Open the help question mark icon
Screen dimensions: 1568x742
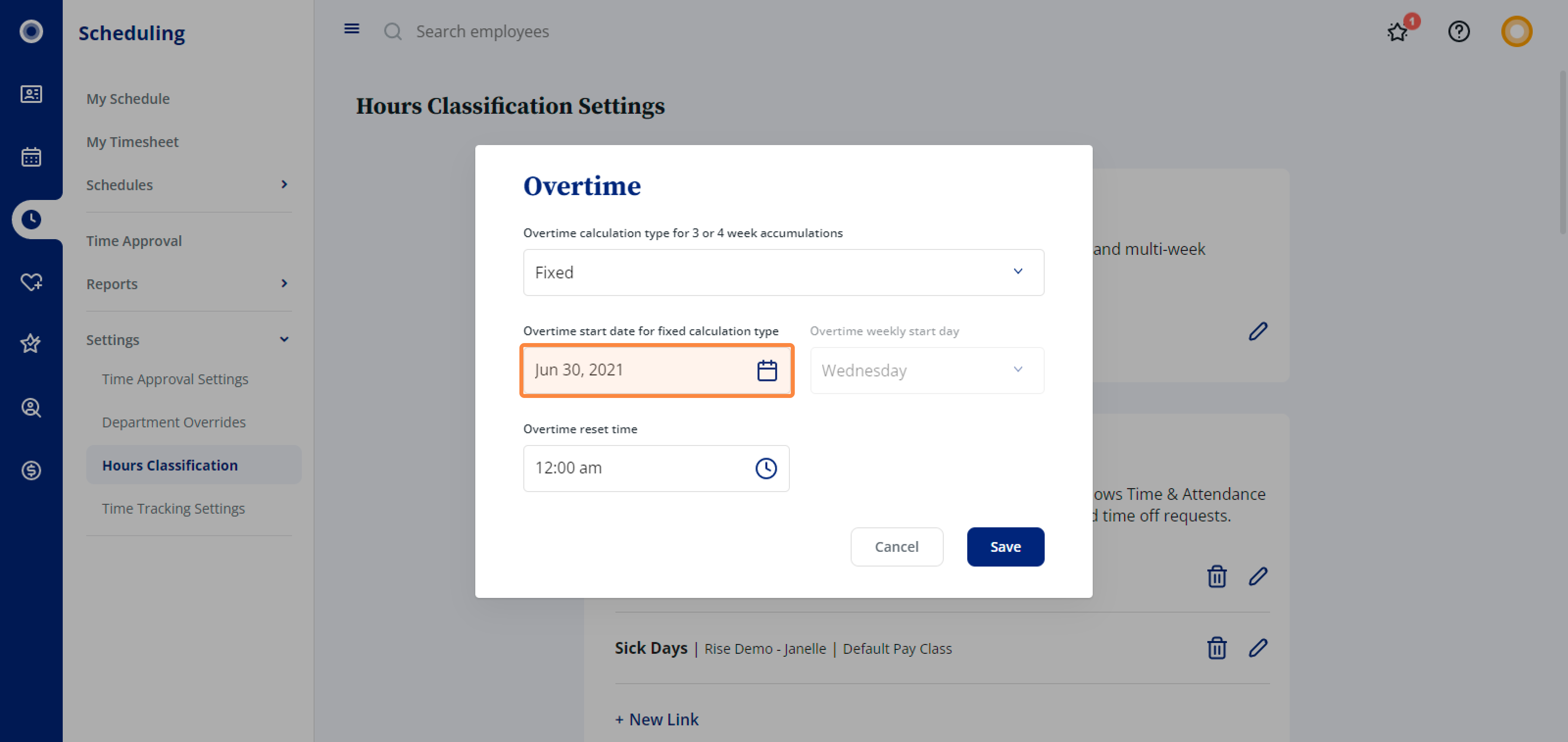click(1458, 31)
